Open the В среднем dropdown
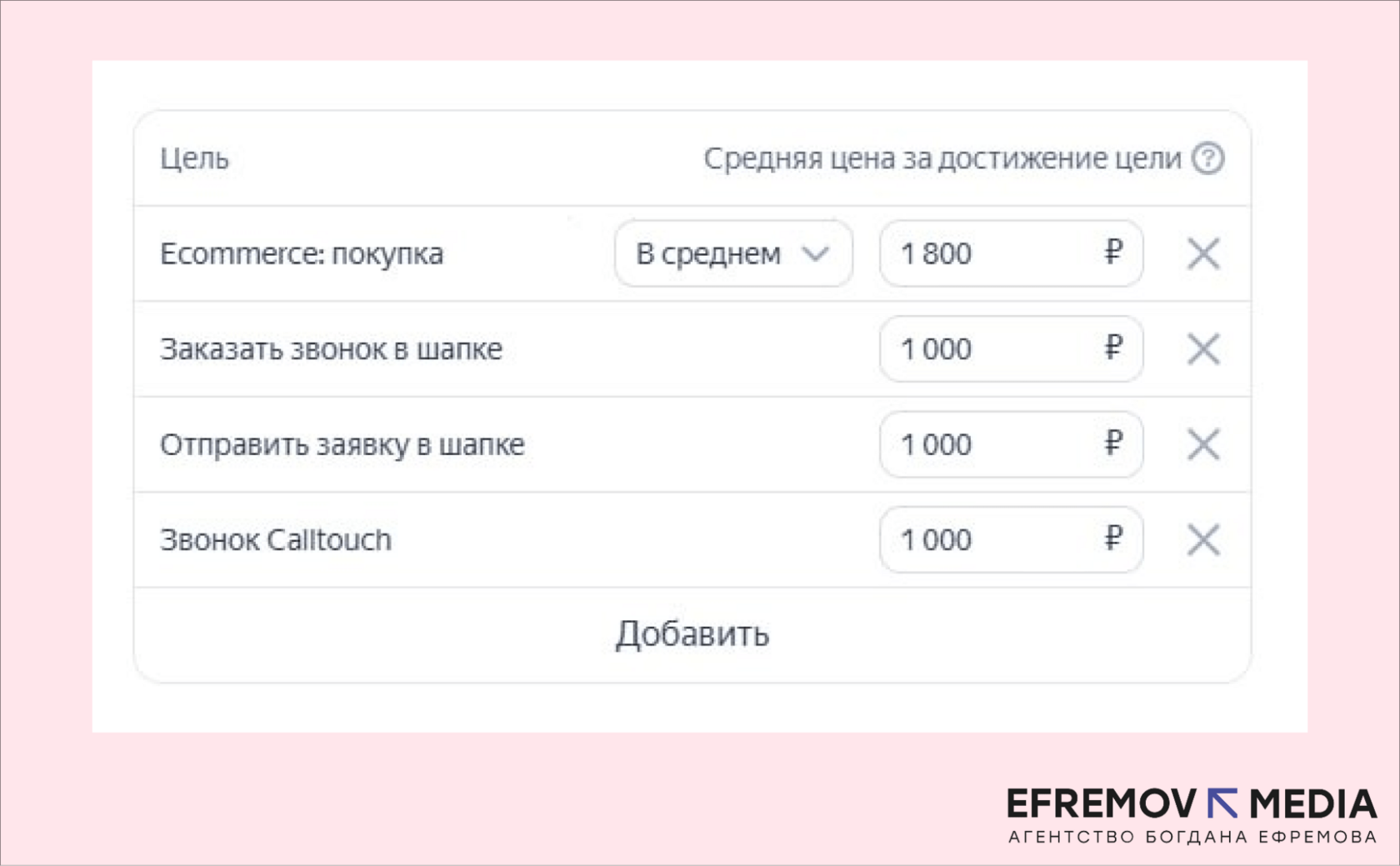The height and width of the screenshot is (866, 1400). point(732,253)
